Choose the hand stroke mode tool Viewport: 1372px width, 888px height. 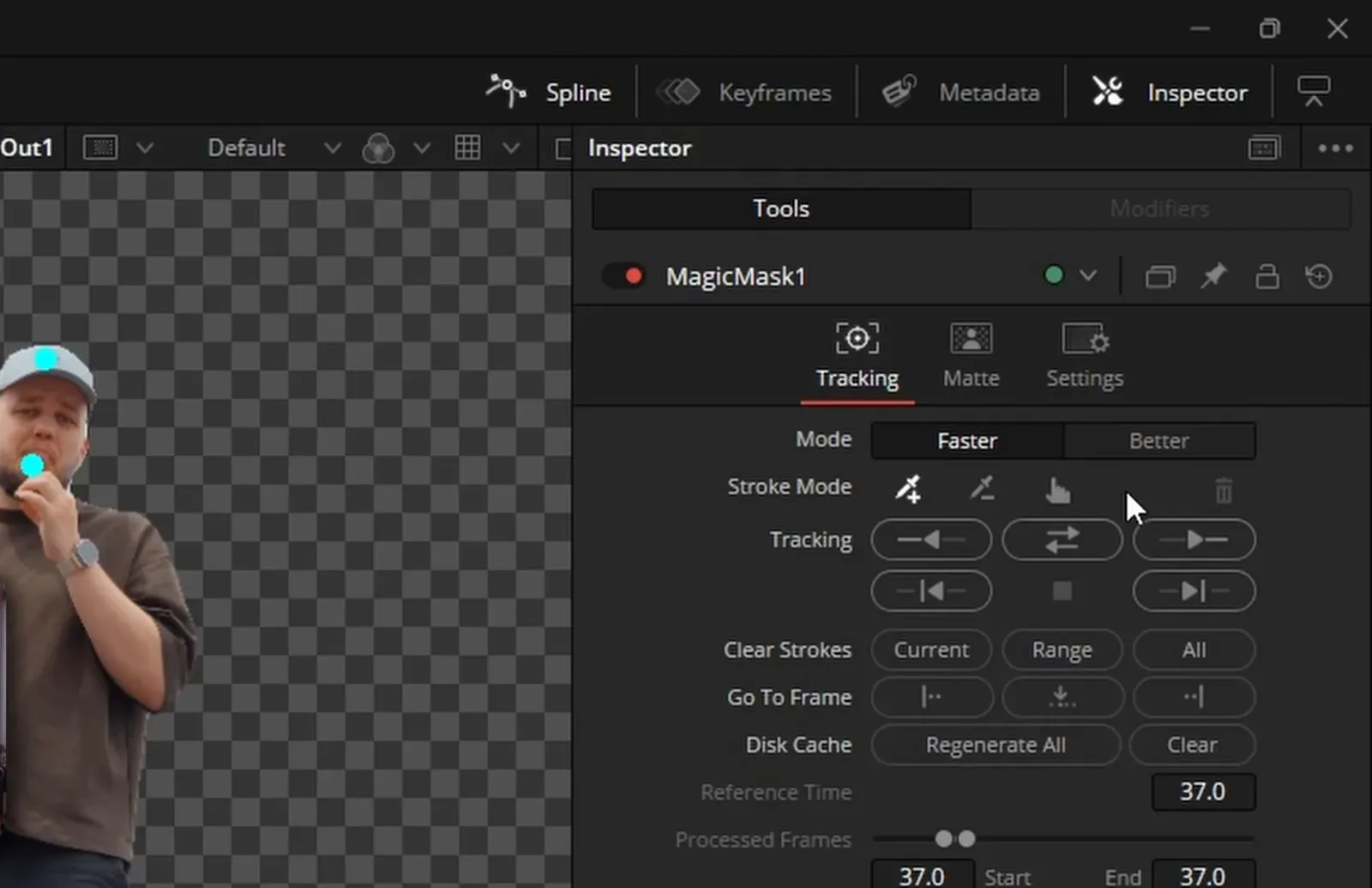point(1058,490)
